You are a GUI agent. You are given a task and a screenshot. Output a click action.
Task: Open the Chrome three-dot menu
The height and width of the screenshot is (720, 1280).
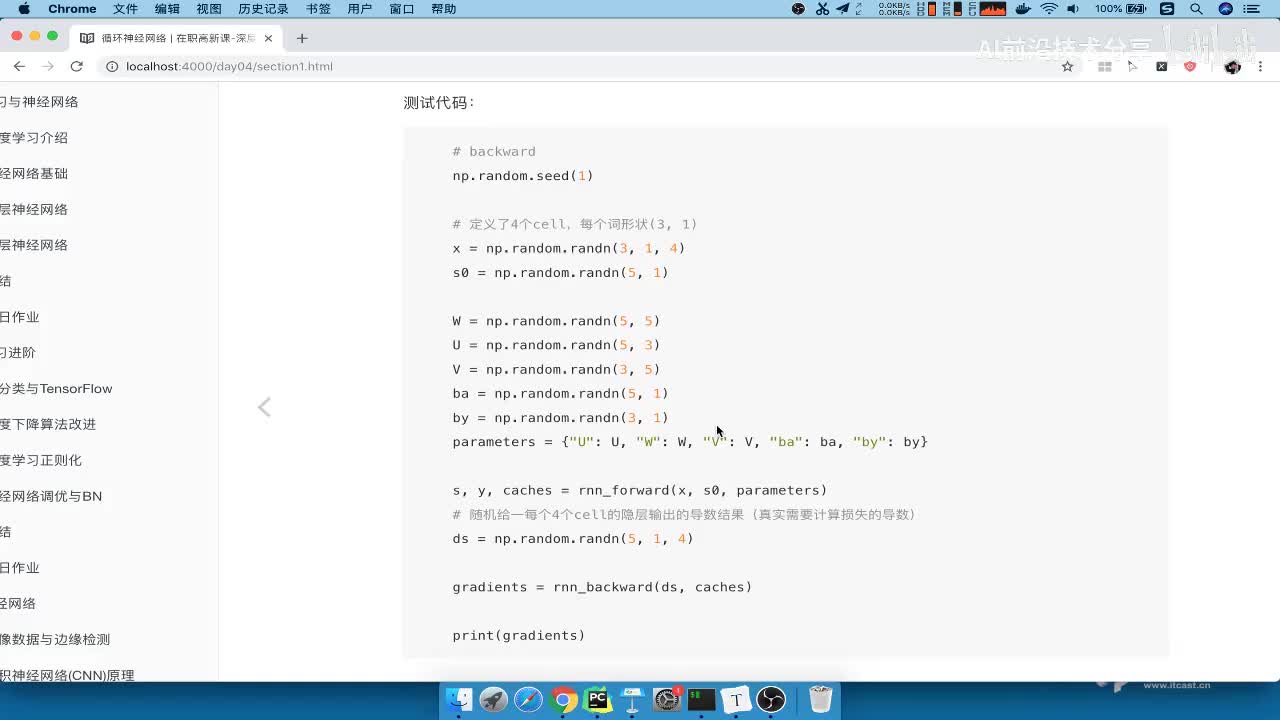[x=1261, y=66]
